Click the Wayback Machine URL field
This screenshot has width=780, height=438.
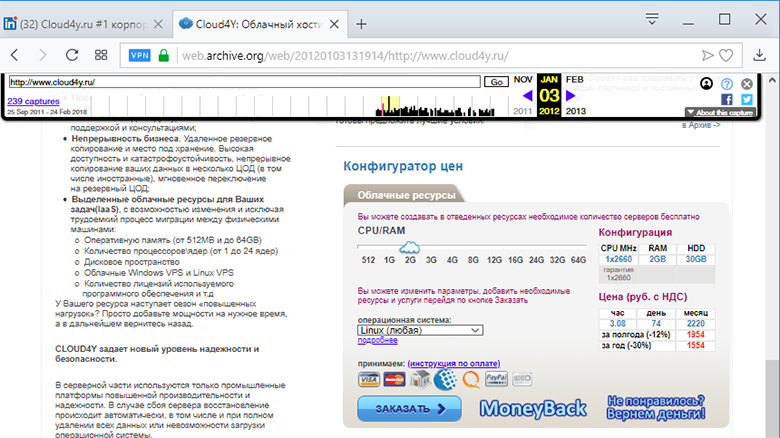coord(244,82)
